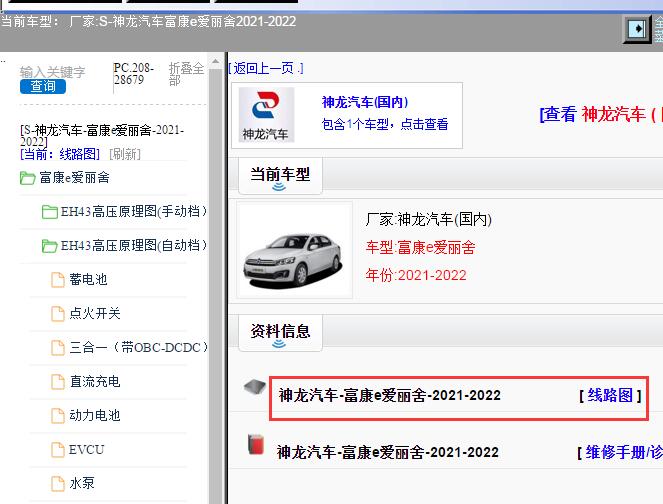The image size is (663, 504).
Task: Click [S-神龙汽车-富康e爱丽舍-2021-2022] breadcrumb text
Action: pos(102,136)
